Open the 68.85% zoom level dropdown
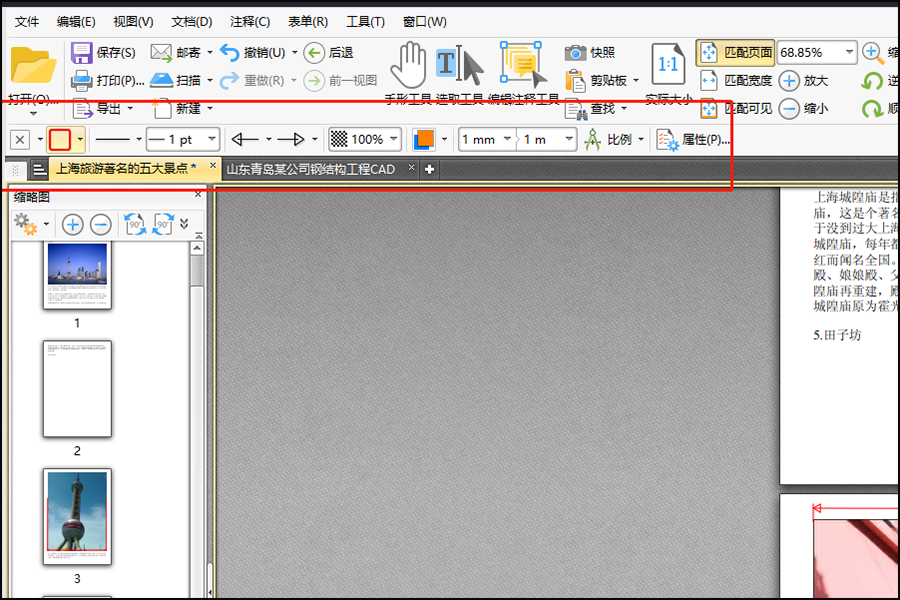Viewport: 900px width, 600px height. coord(849,52)
